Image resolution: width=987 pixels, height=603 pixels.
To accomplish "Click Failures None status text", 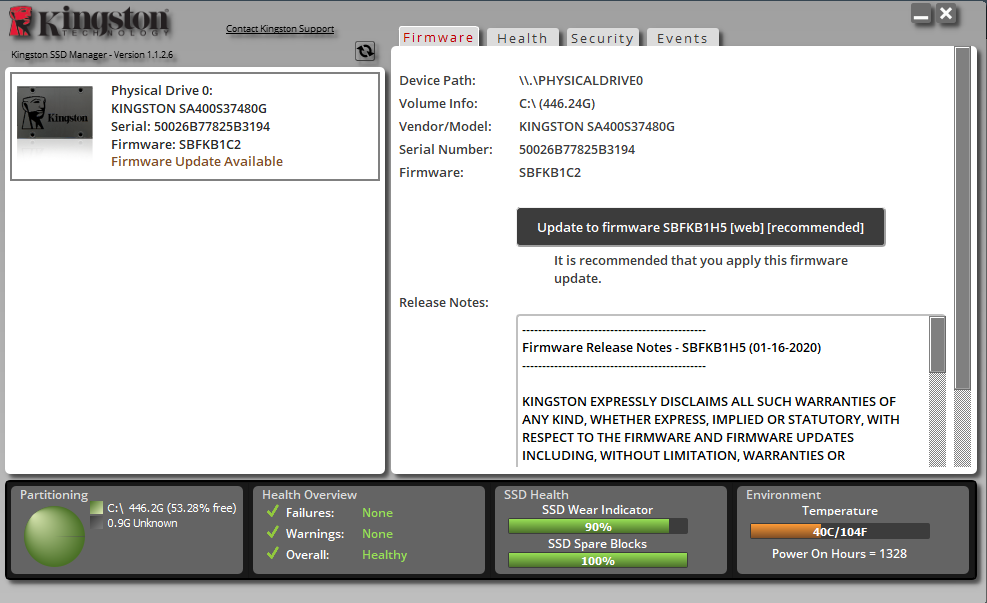I will [377, 513].
